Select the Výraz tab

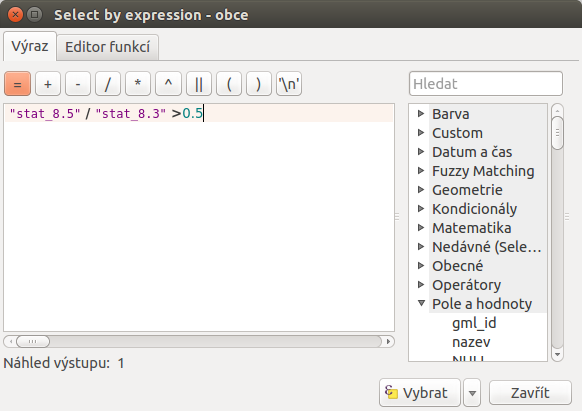[x=30, y=46]
